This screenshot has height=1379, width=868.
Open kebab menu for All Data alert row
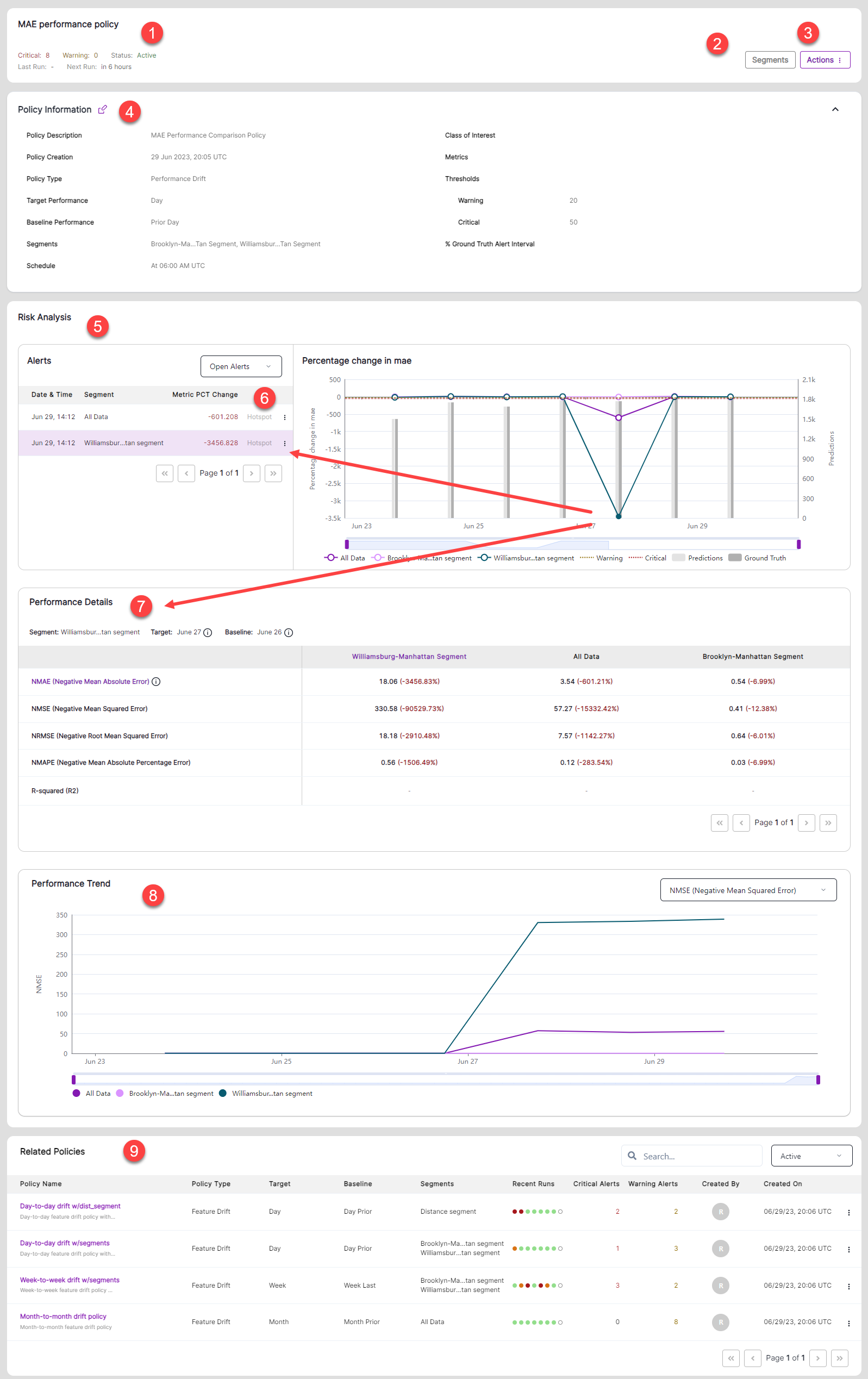tap(285, 417)
